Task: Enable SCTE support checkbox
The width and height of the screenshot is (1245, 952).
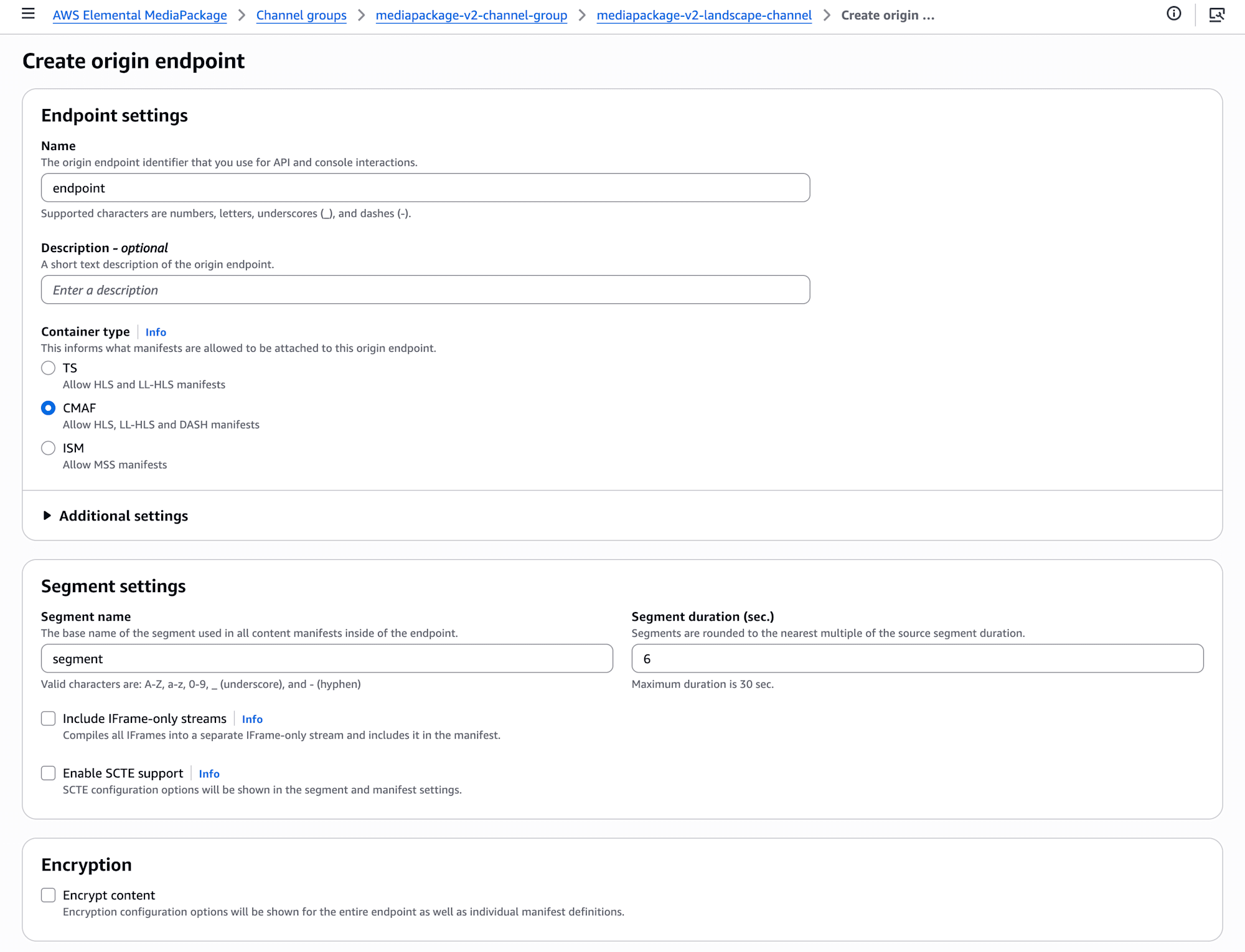Action: point(48,773)
